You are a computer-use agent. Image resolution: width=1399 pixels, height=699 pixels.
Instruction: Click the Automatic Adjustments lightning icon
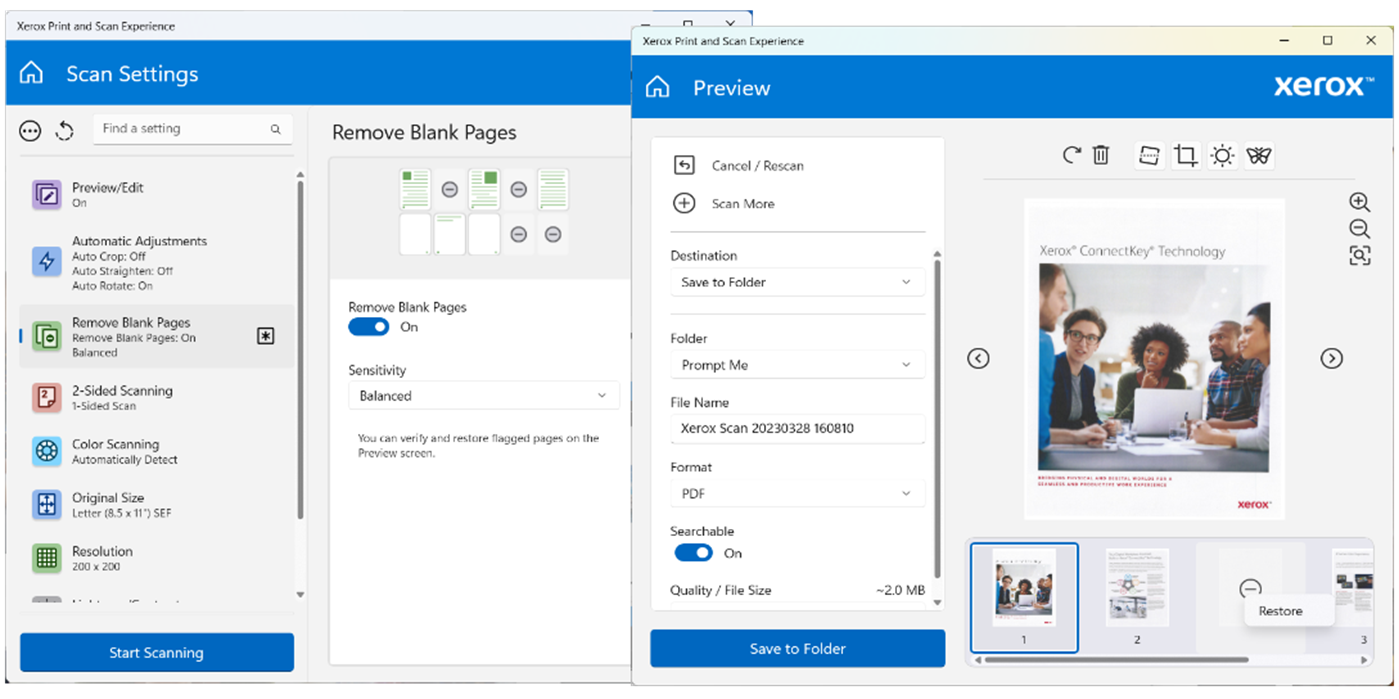point(47,262)
